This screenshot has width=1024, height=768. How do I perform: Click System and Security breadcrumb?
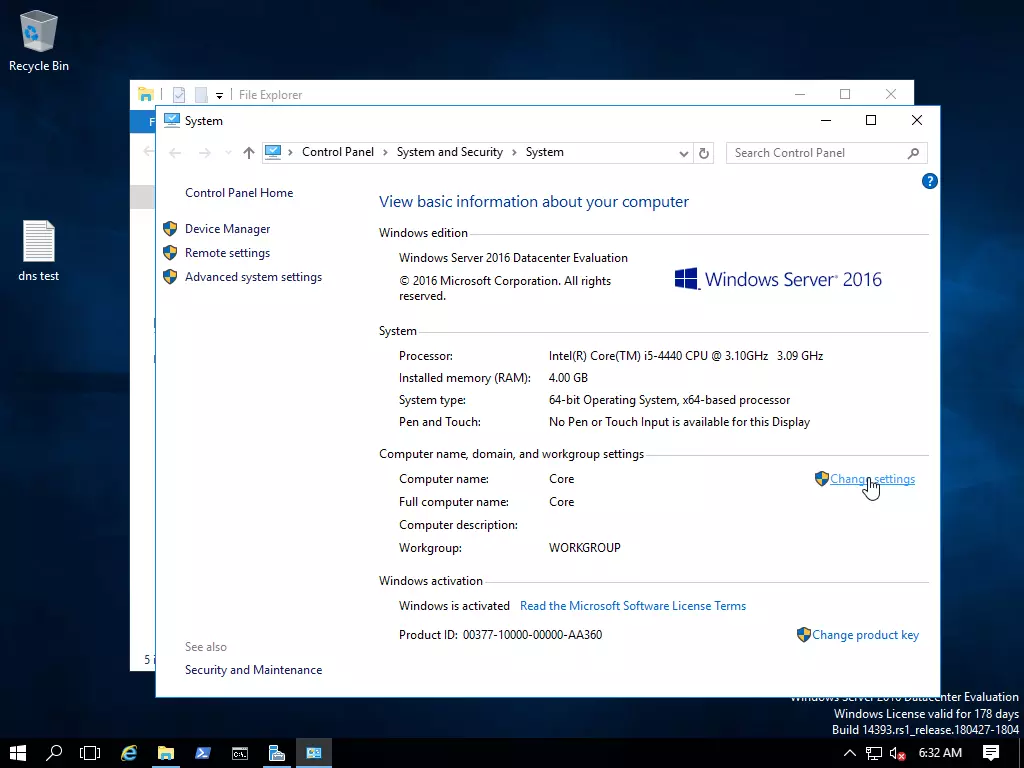[x=450, y=152]
